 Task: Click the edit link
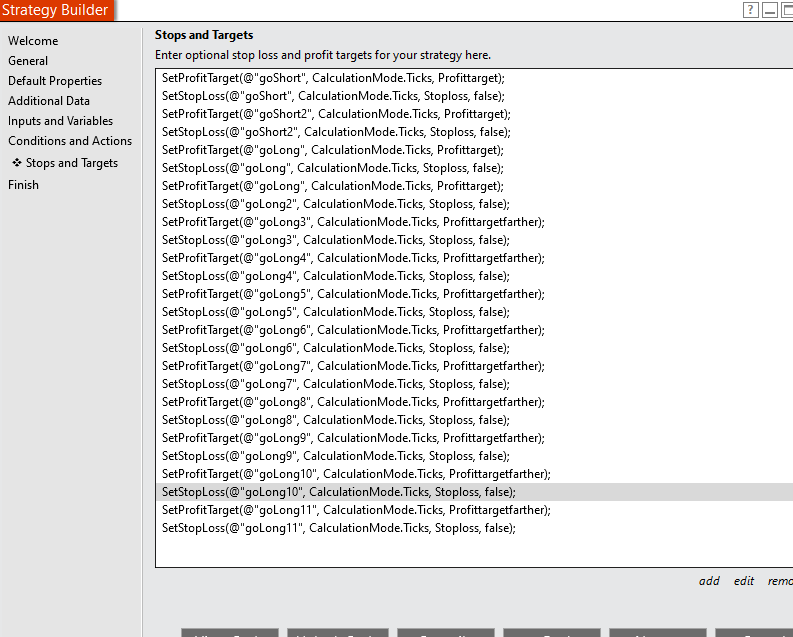click(x=743, y=581)
